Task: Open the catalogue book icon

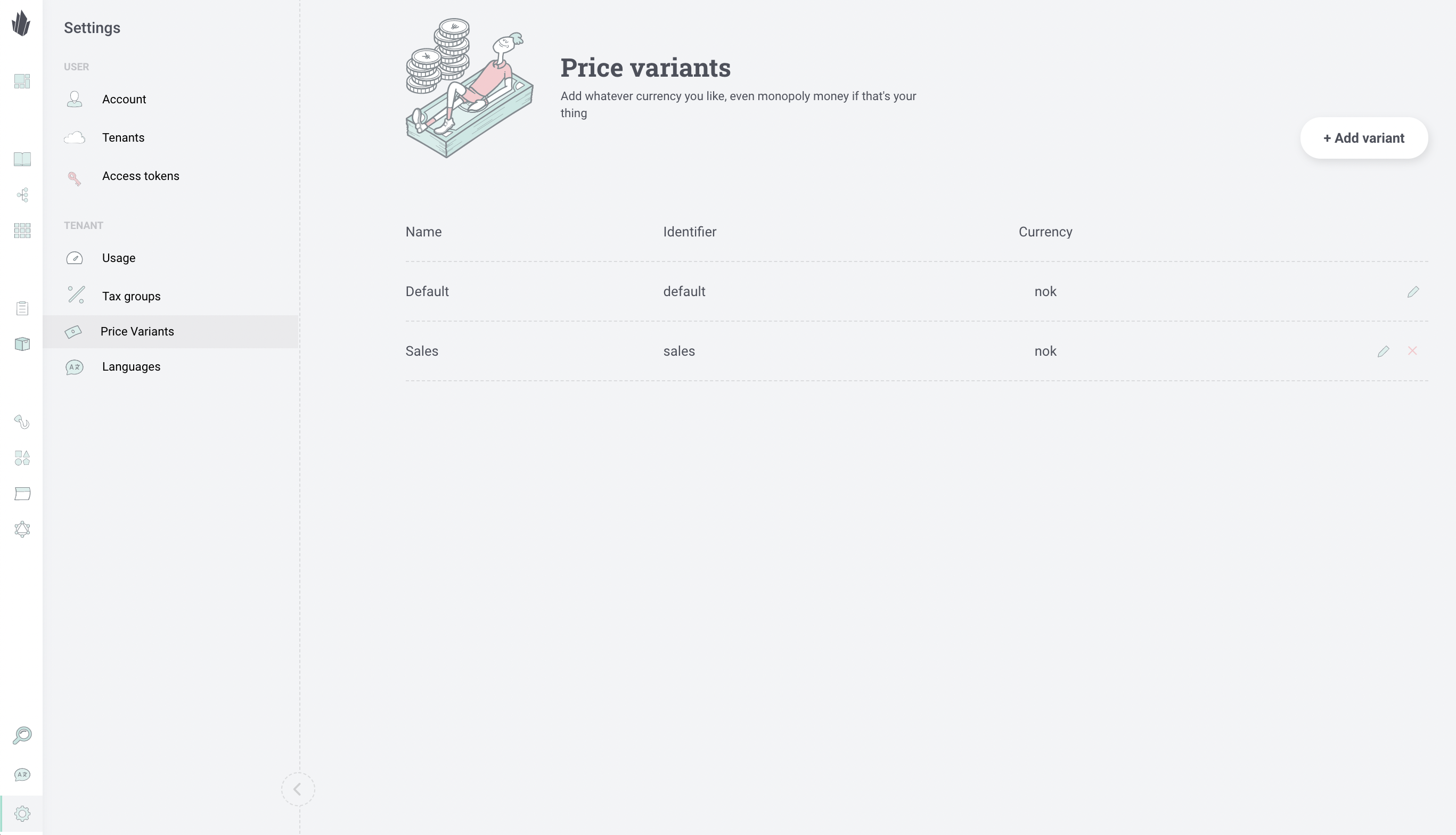Action: (x=22, y=159)
